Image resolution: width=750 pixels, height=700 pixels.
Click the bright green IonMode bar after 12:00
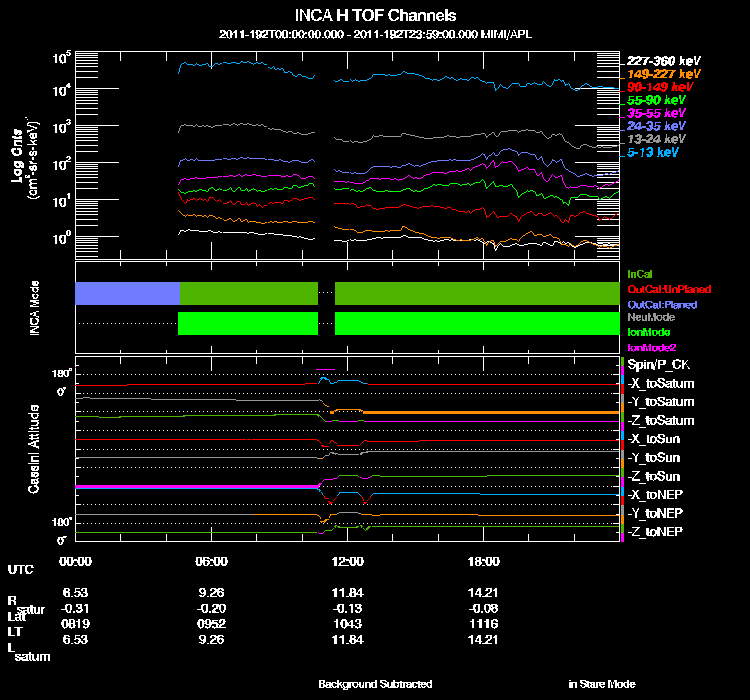[x=477, y=323]
